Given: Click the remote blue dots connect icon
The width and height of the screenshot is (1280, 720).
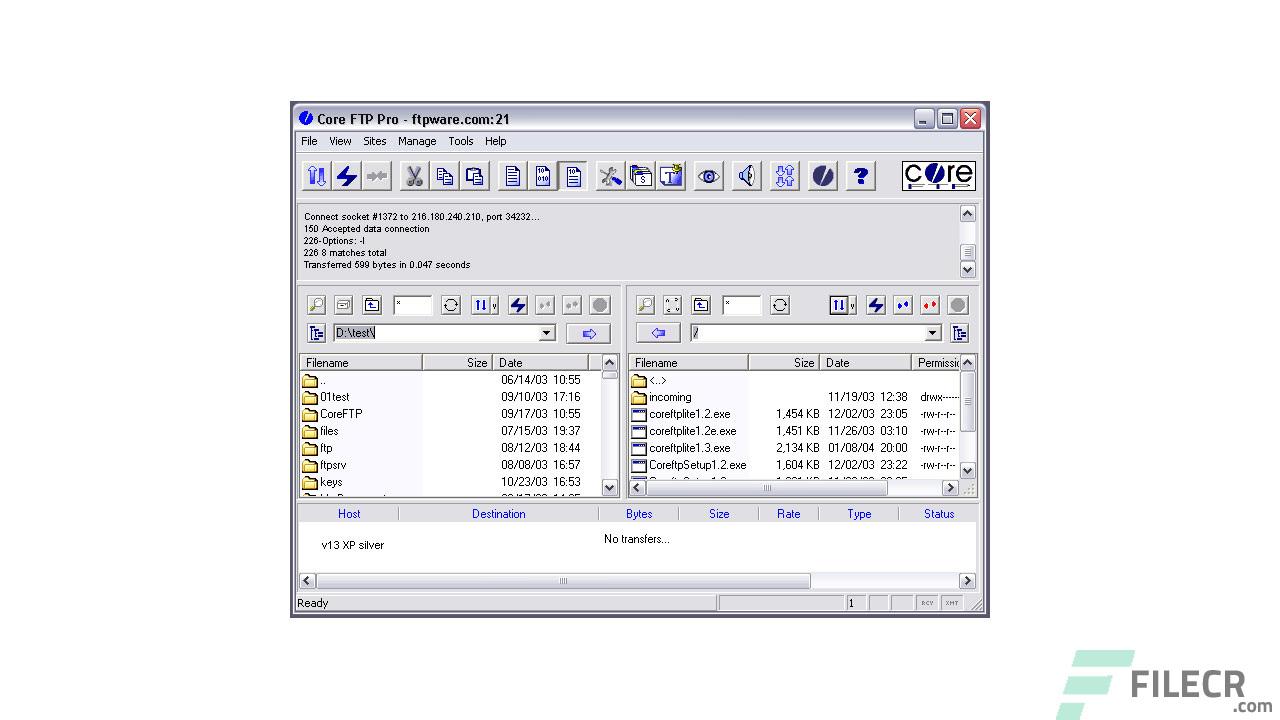Looking at the screenshot, I should point(903,305).
